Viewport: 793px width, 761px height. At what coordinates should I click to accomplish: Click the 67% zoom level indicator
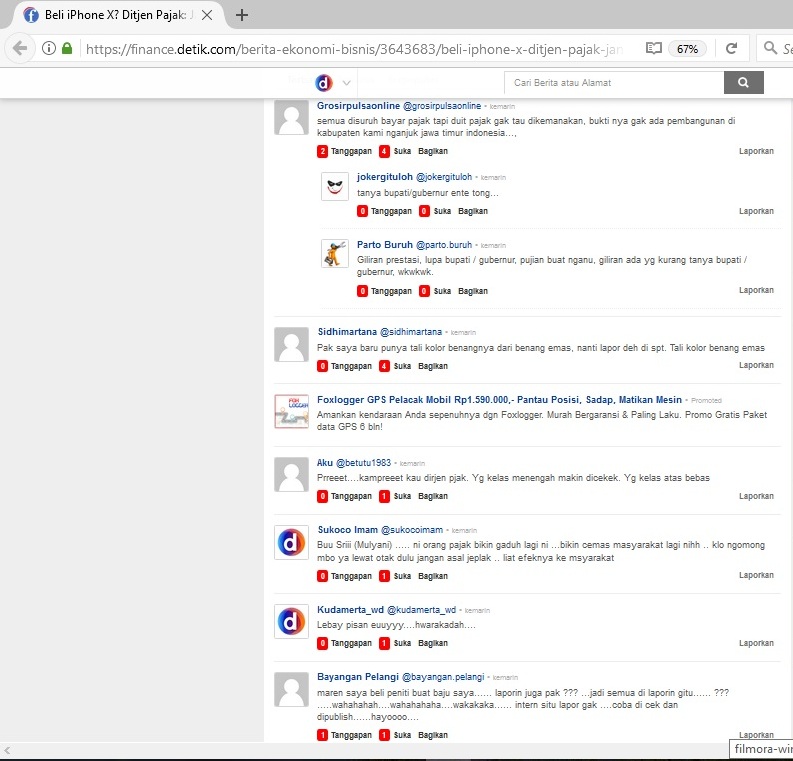click(x=687, y=48)
